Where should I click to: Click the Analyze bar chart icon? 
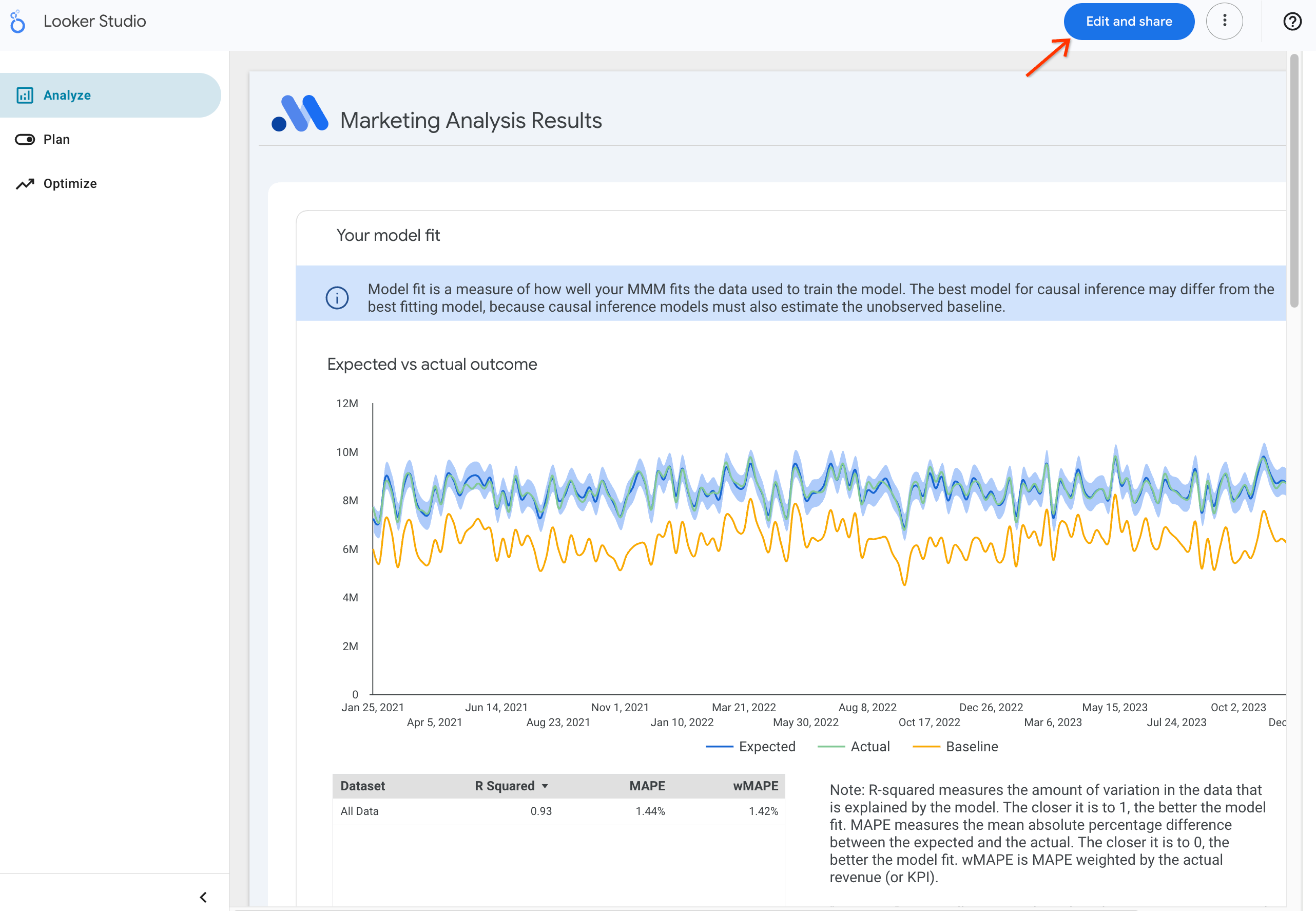point(25,96)
